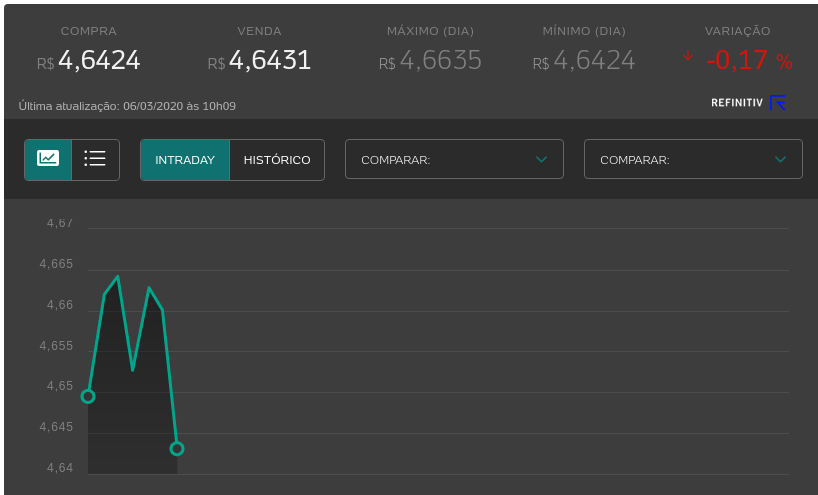
Task: Click the 4,665 y-axis label
Action: point(56,264)
